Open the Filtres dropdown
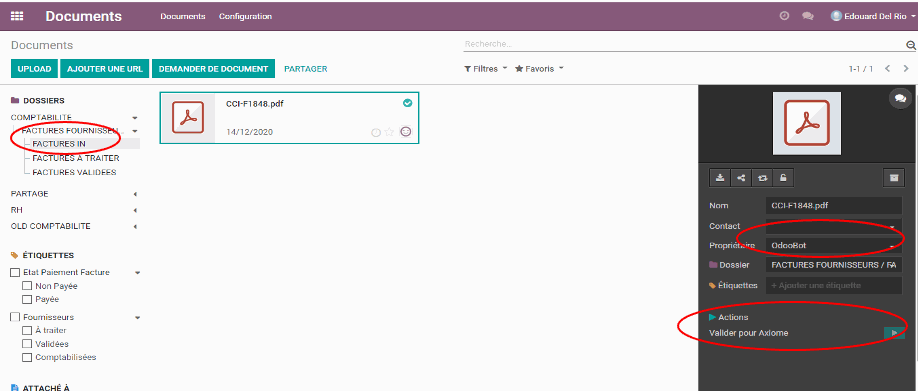This screenshot has height=391, width=918. (486, 69)
